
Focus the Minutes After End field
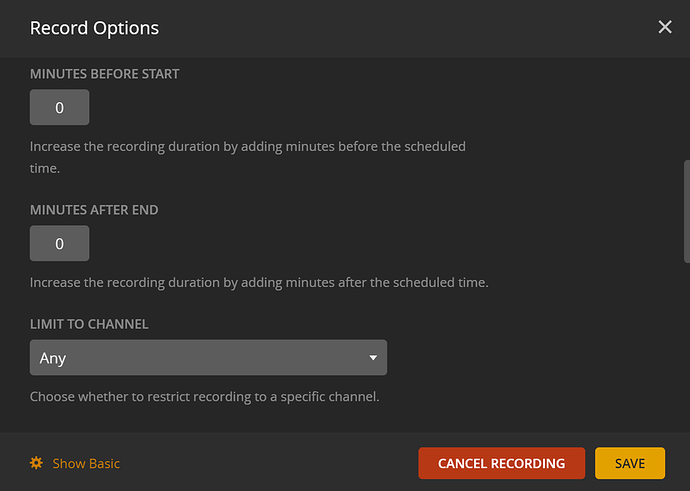click(59, 243)
